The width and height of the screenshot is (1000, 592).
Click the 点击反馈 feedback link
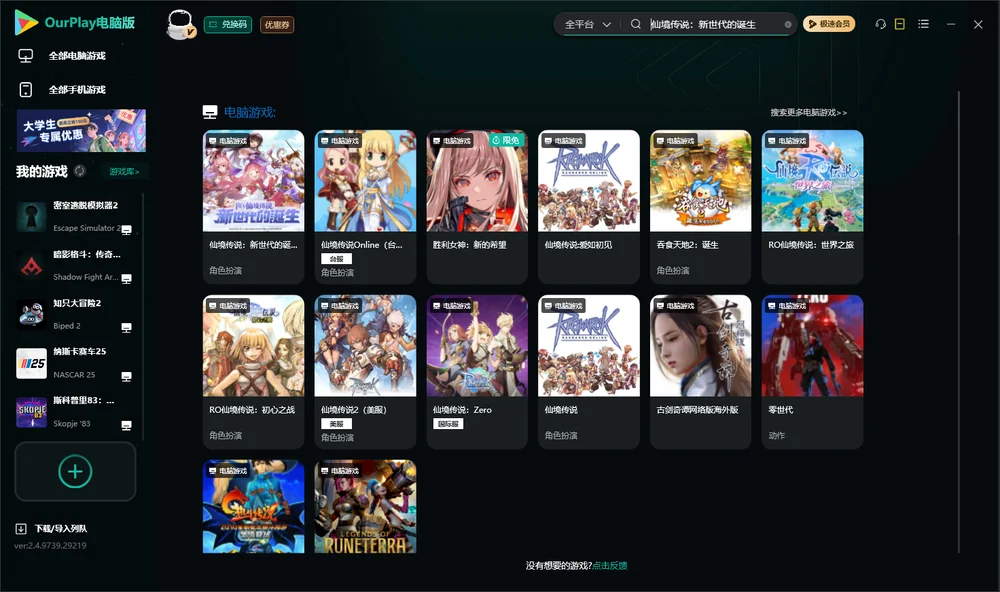(x=610, y=566)
